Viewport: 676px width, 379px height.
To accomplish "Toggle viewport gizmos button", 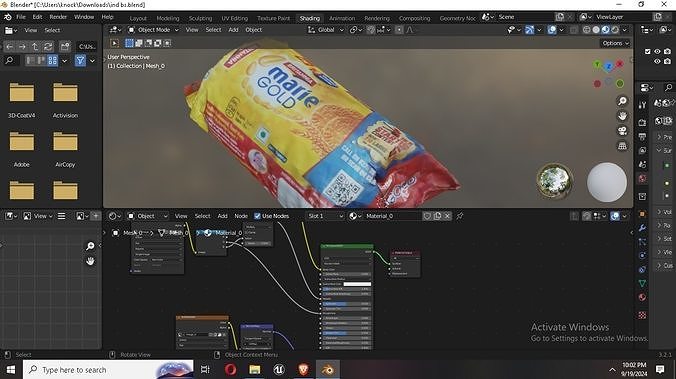I will click(x=530, y=30).
